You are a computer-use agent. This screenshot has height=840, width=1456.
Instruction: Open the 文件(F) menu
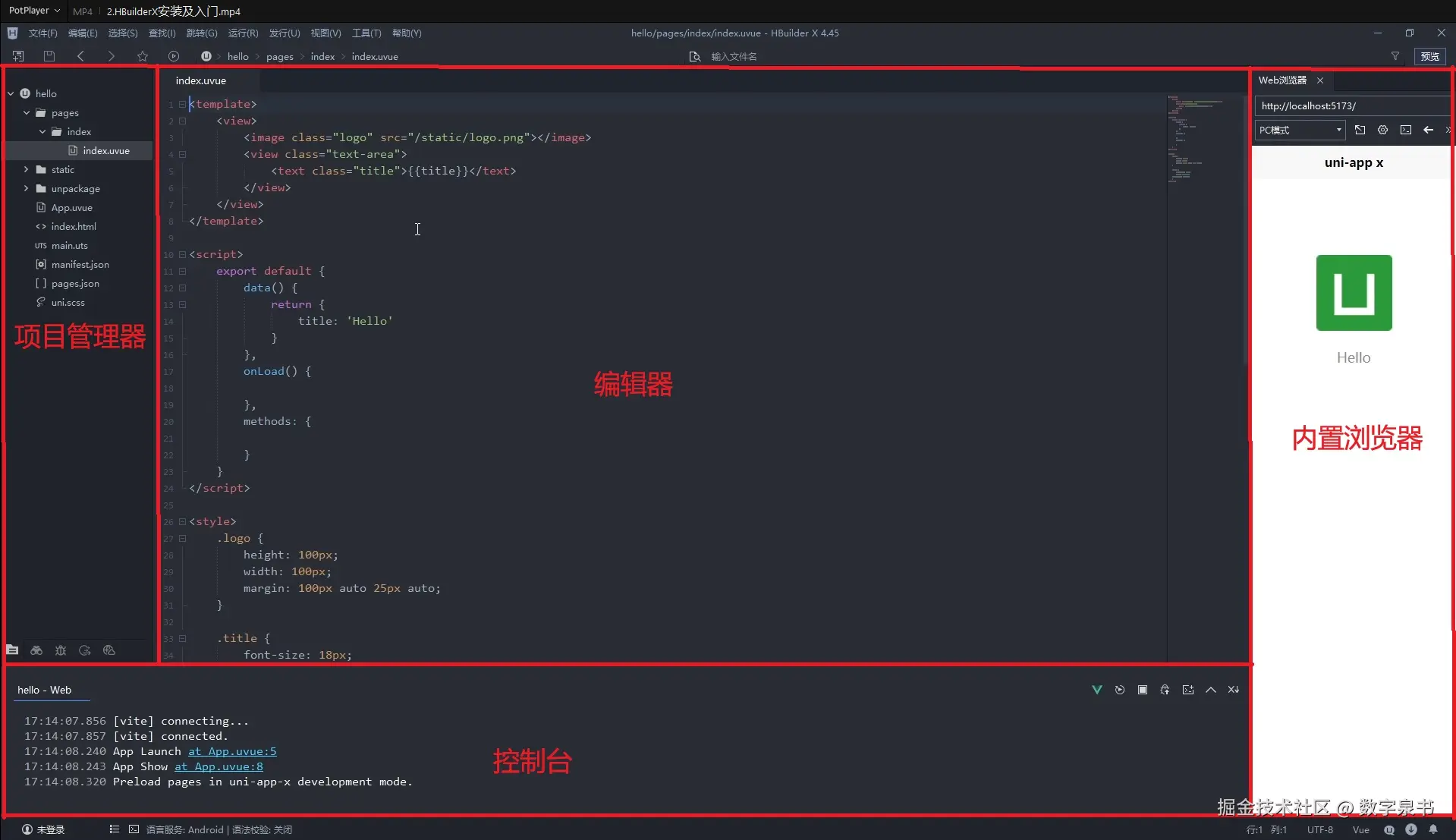coord(43,33)
